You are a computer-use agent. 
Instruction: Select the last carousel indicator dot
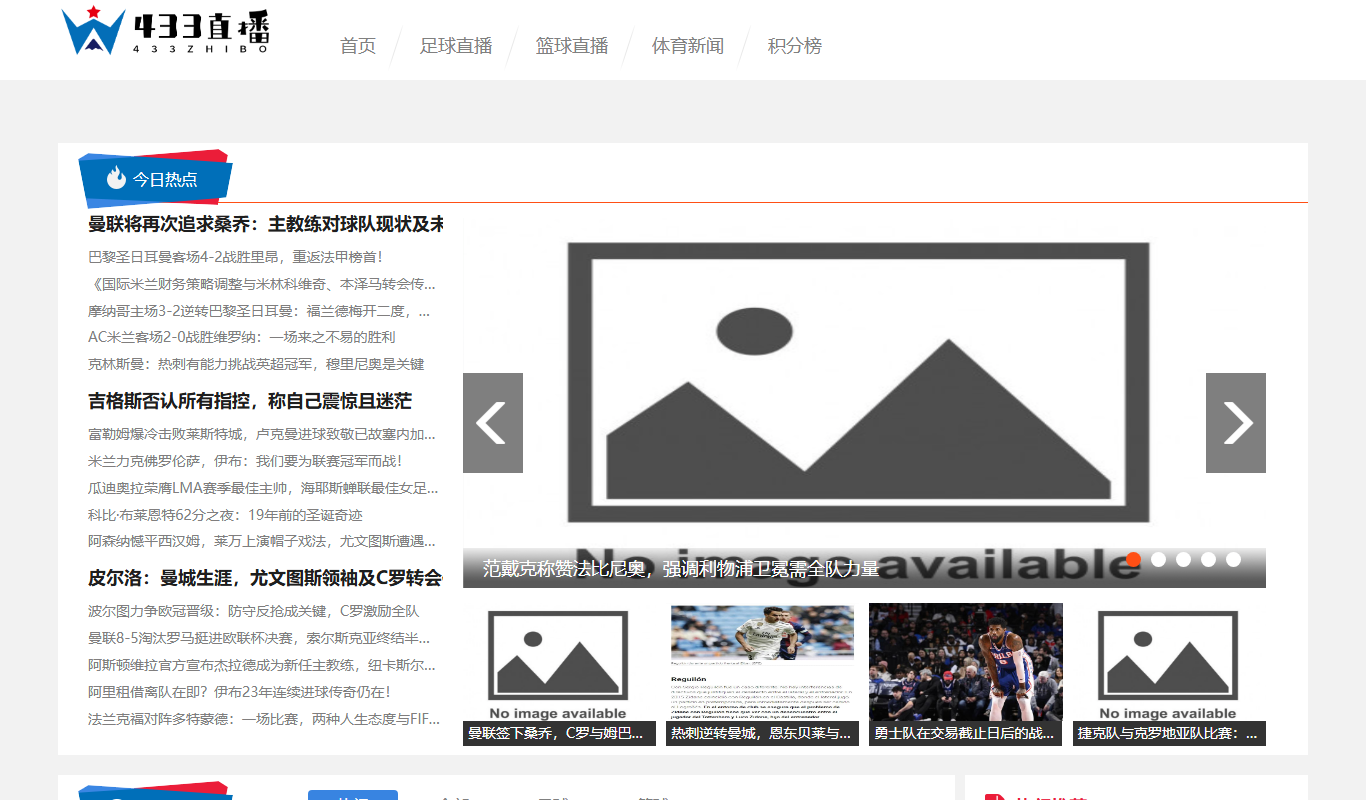[1233, 559]
